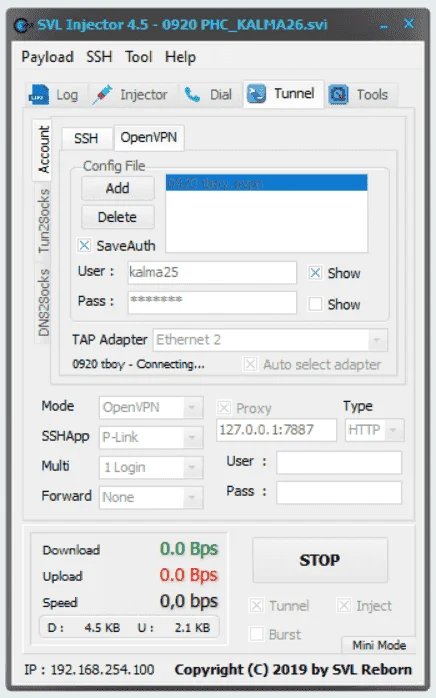
Task: Enable Show checkbox beside Pass field
Action: click(x=315, y=304)
